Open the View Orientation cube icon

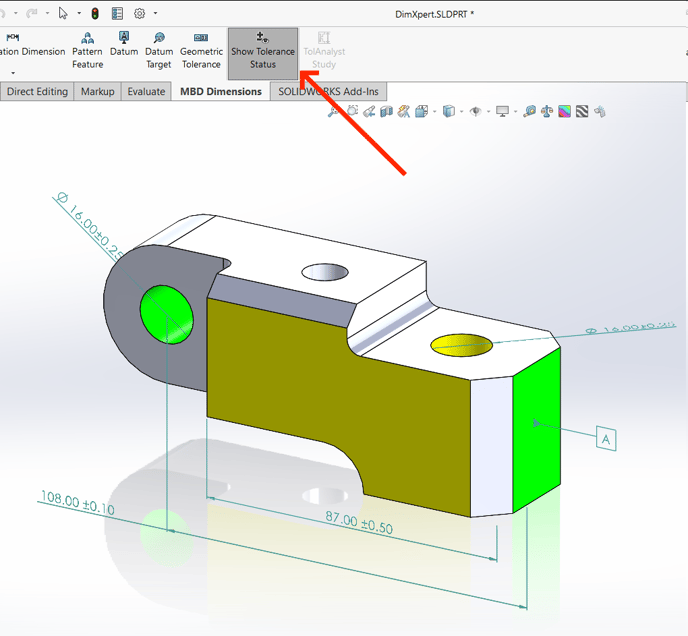click(422, 111)
